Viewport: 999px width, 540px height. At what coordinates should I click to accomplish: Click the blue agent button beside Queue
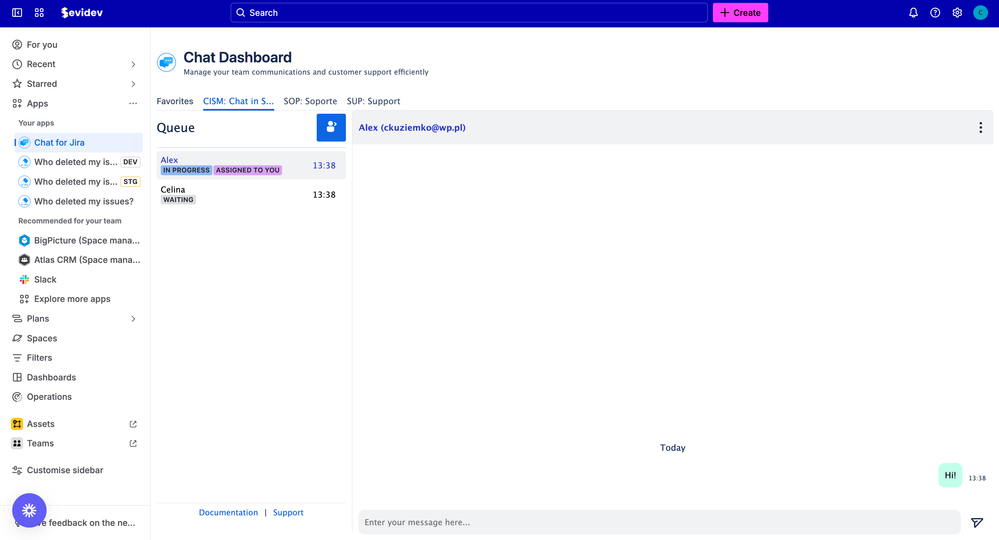(331, 127)
